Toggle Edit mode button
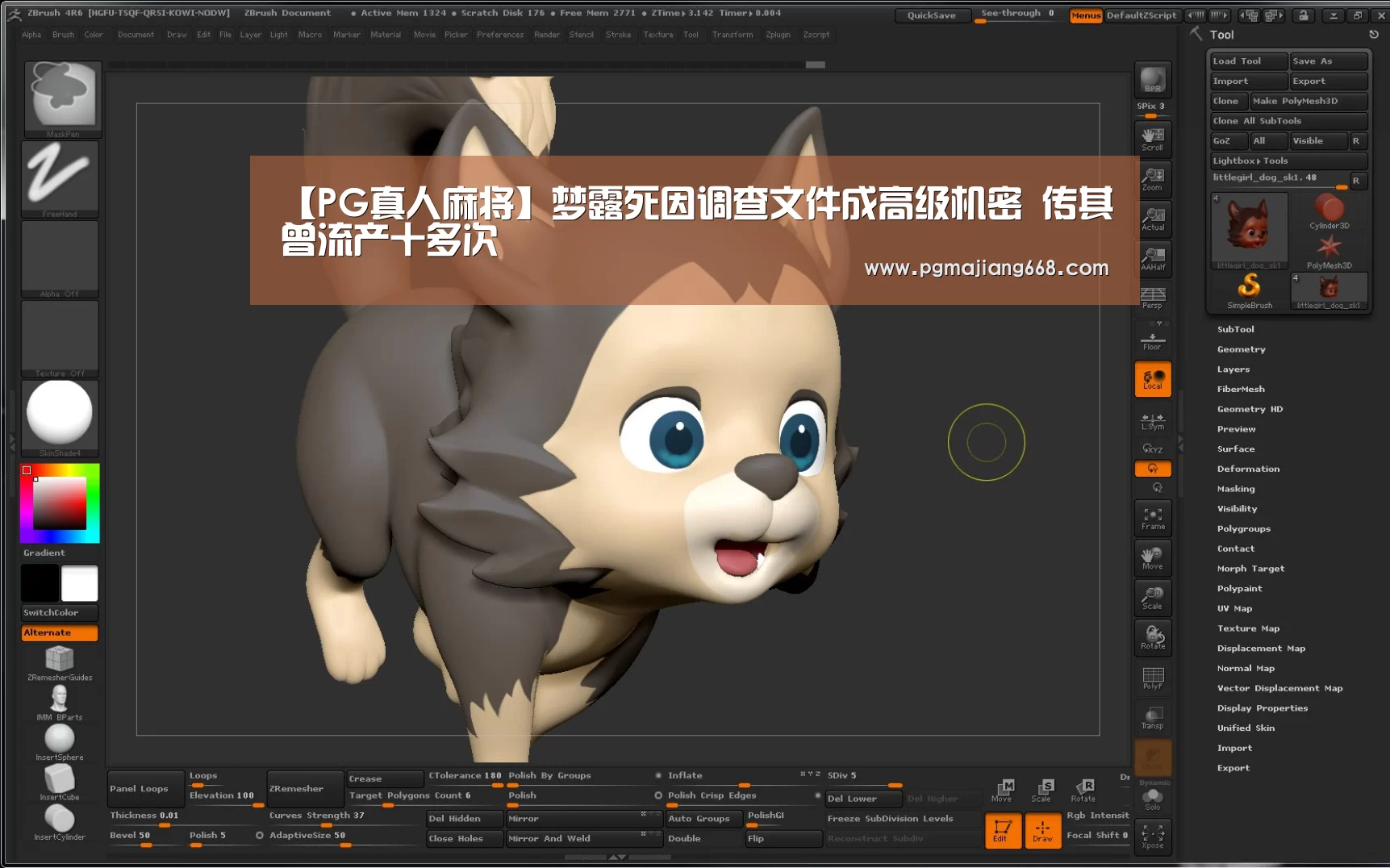The height and width of the screenshot is (868, 1390). (1001, 830)
